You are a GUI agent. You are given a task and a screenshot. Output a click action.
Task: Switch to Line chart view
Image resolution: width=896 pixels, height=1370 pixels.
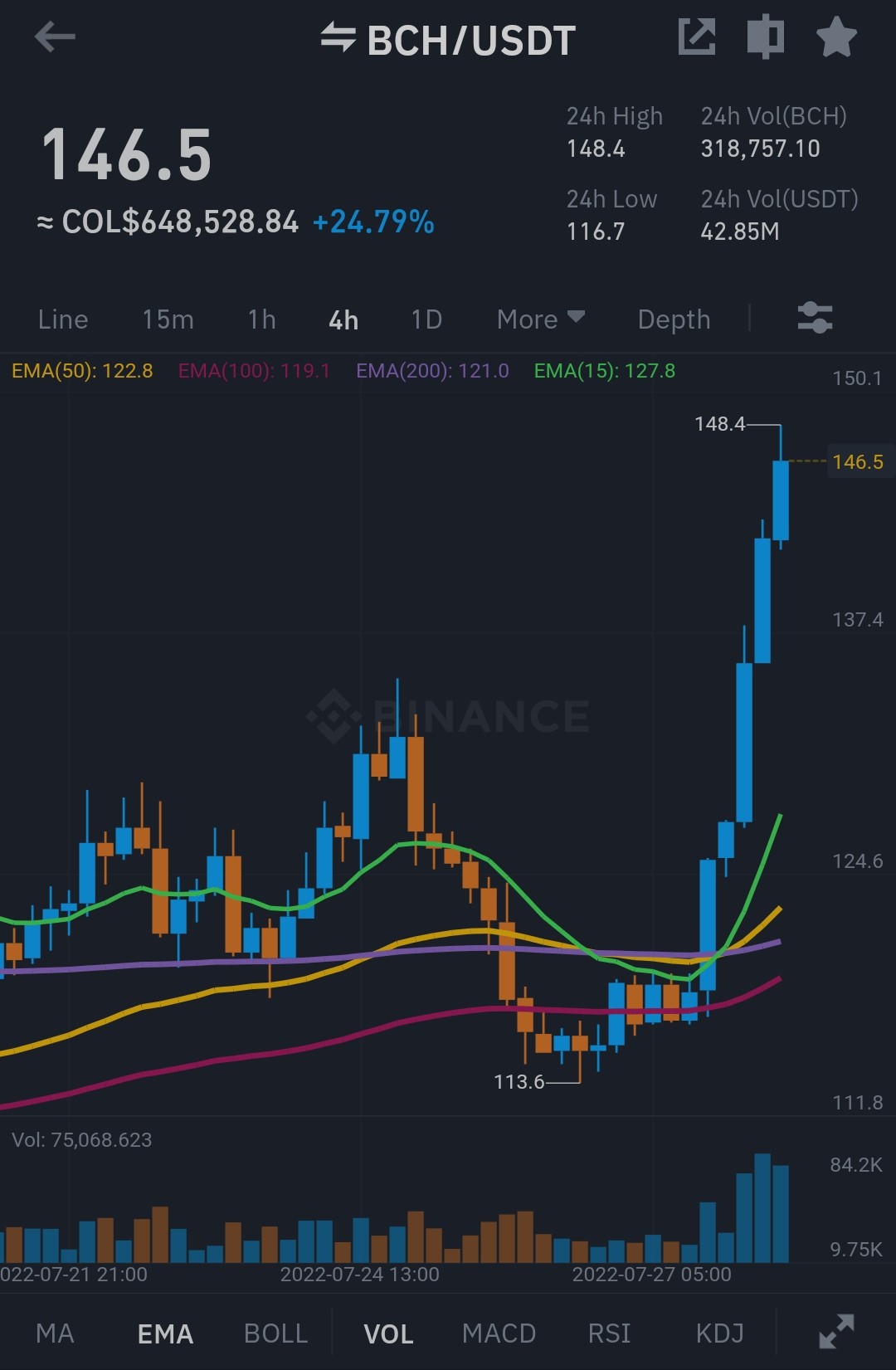[x=63, y=319]
